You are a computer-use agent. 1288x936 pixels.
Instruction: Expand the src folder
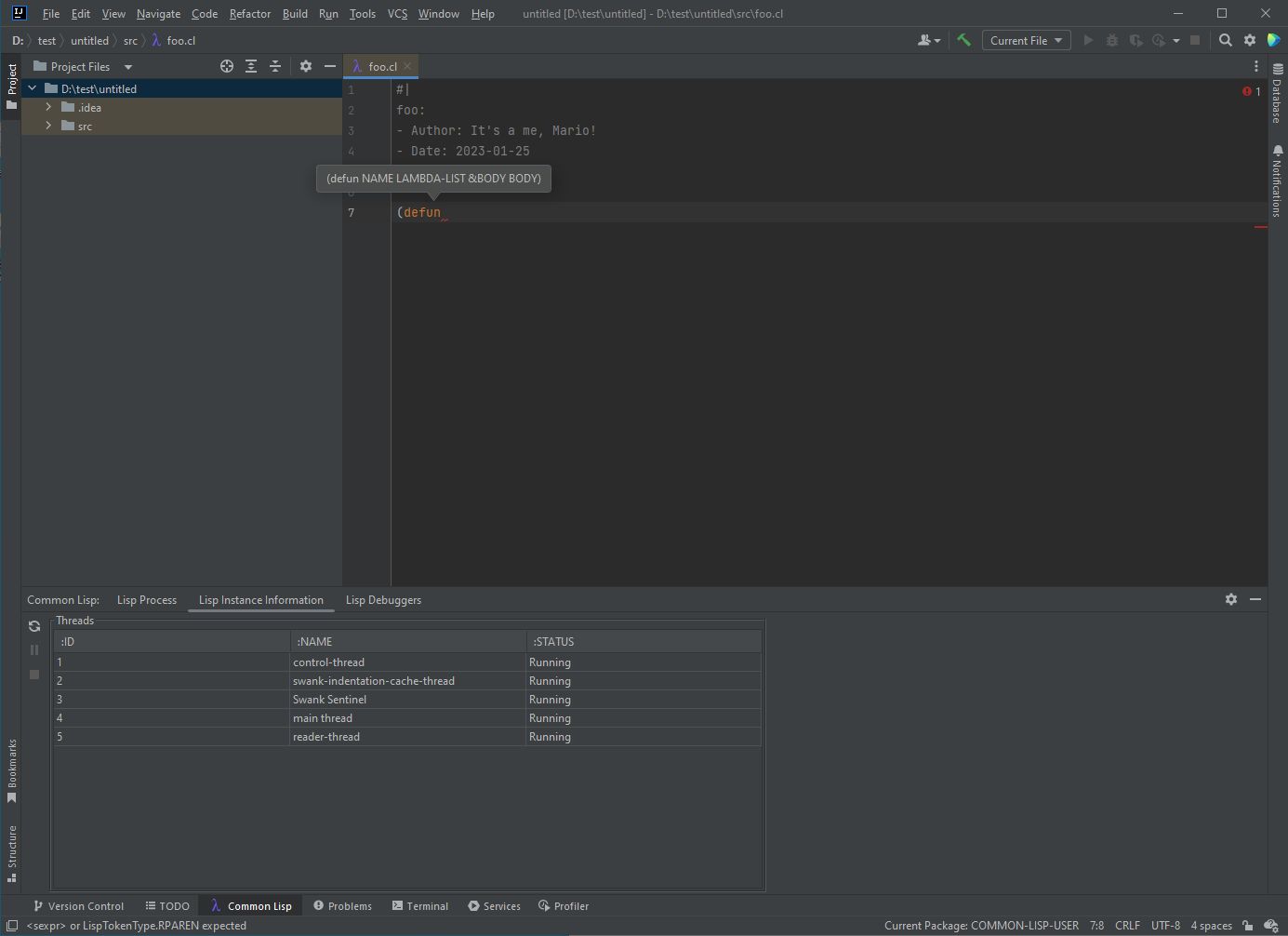[x=48, y=126]
